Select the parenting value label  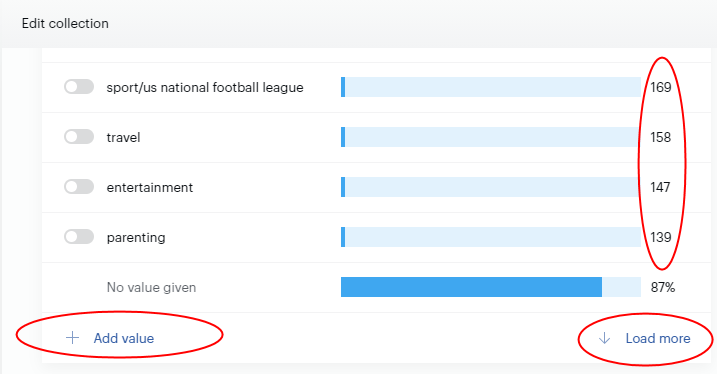[x=136, y=238]
